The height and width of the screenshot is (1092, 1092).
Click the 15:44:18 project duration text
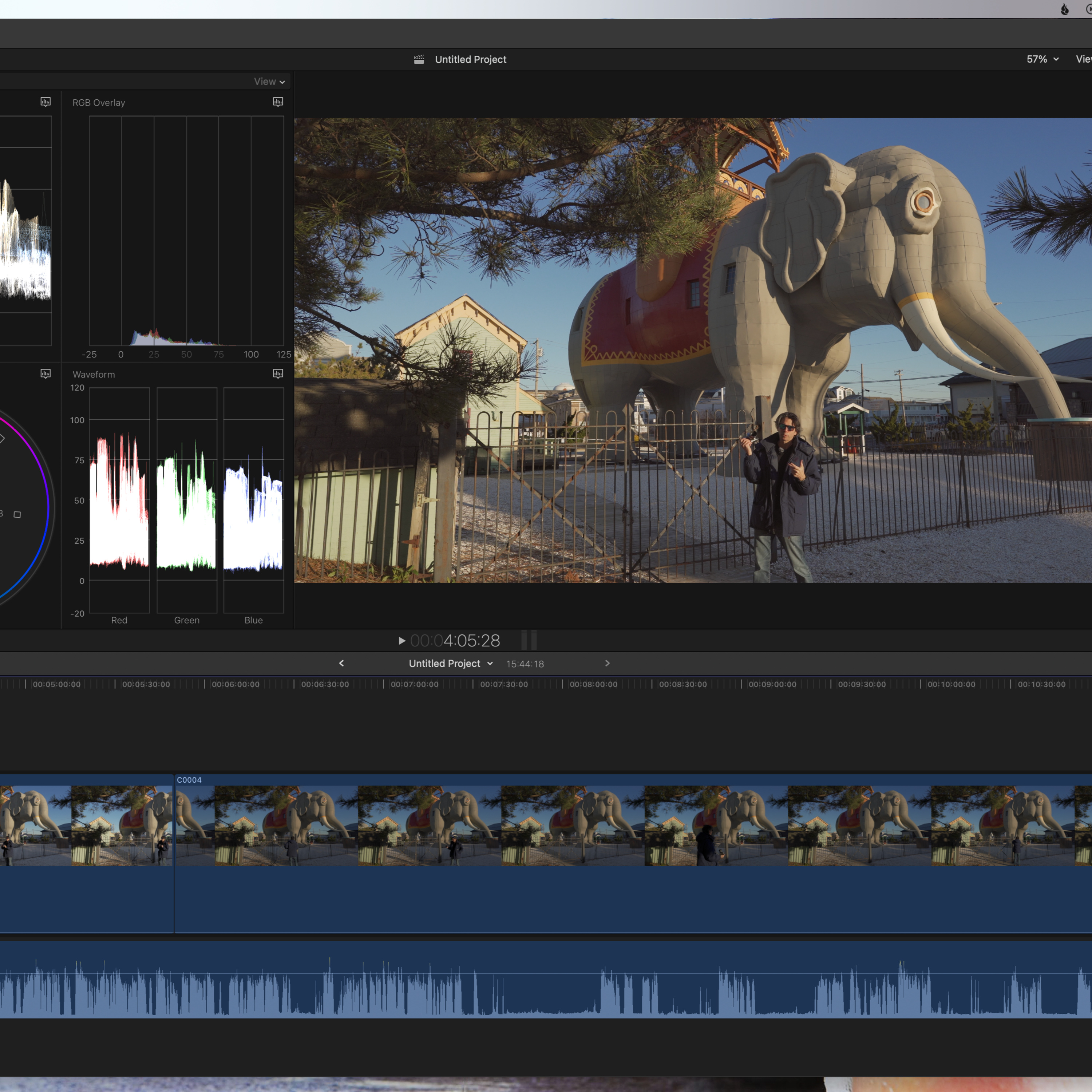click(x=525, y=664)
